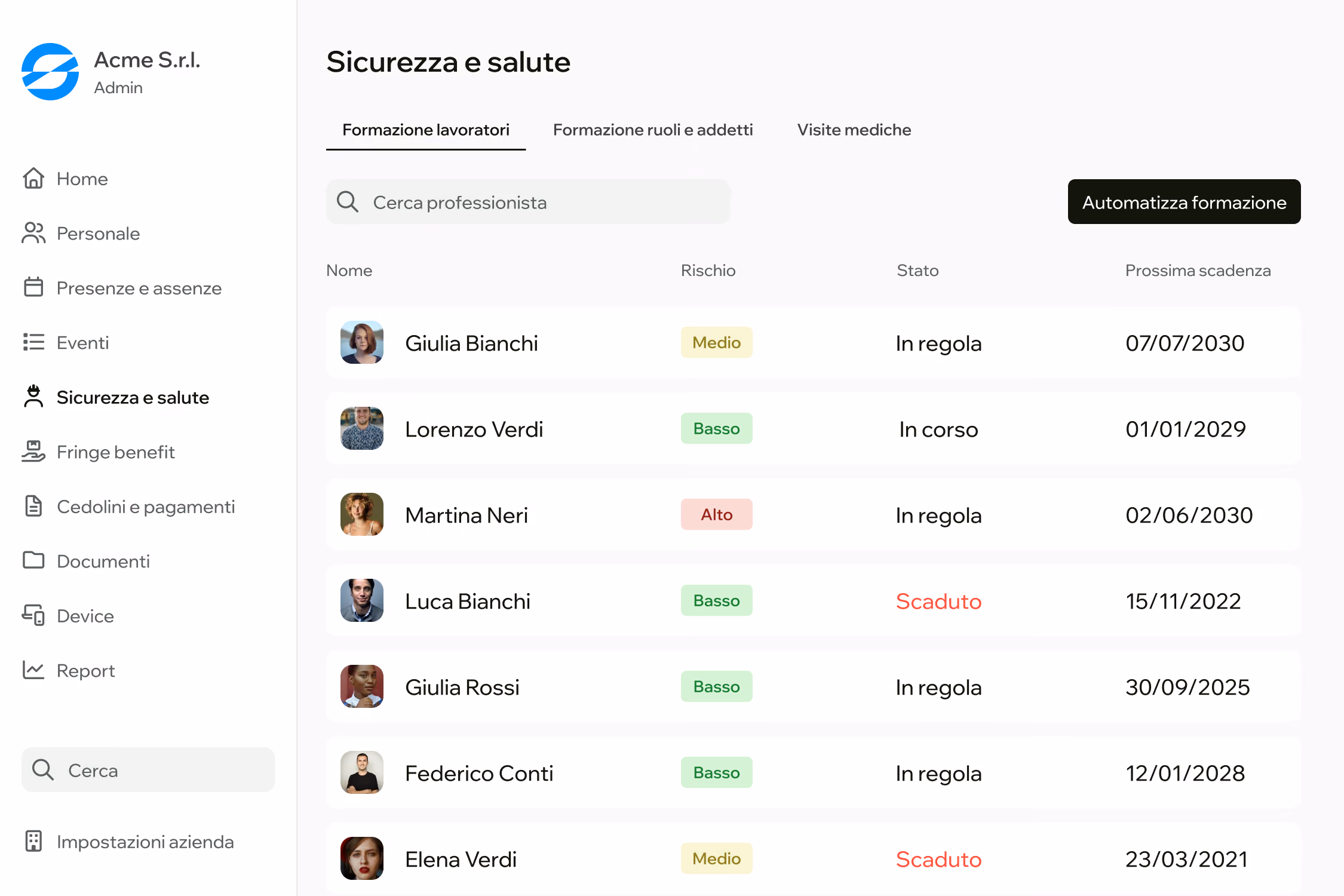Open the Eventi list icon
The height and width of the screenshot is (896, 1344).
(33, 342)
